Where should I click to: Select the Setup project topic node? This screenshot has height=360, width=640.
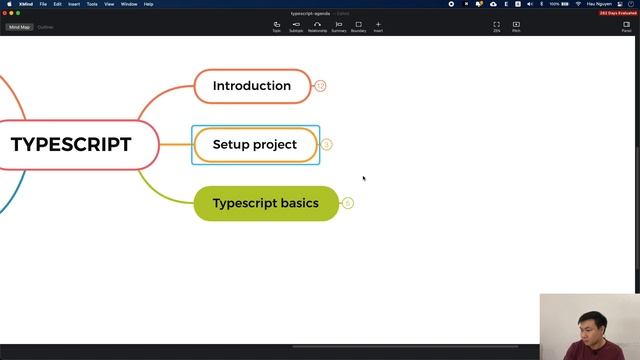[x=256, y=145]
